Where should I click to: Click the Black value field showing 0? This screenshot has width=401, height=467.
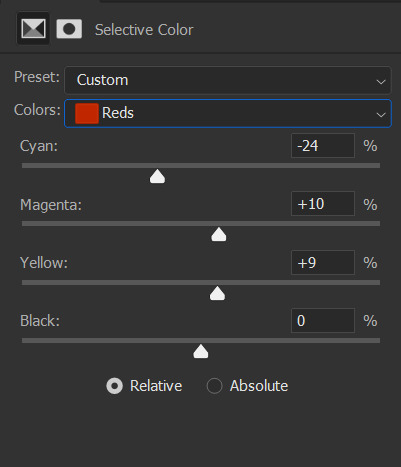pos(323,321)
